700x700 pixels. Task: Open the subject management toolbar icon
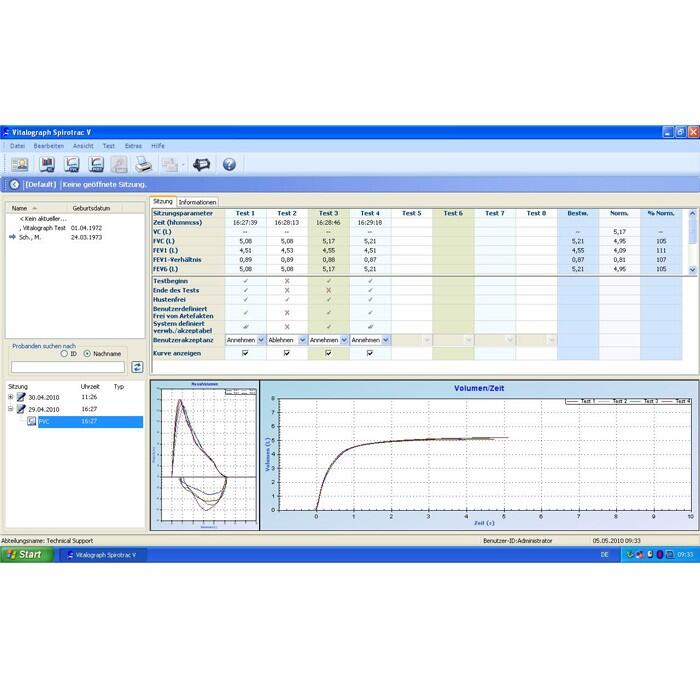20,164
